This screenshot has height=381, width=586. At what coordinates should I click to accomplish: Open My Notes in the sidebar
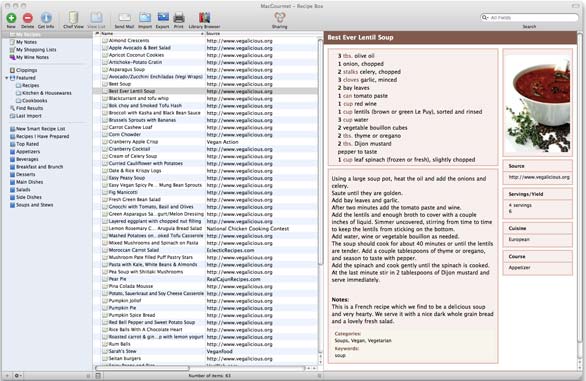coord(26,42)
